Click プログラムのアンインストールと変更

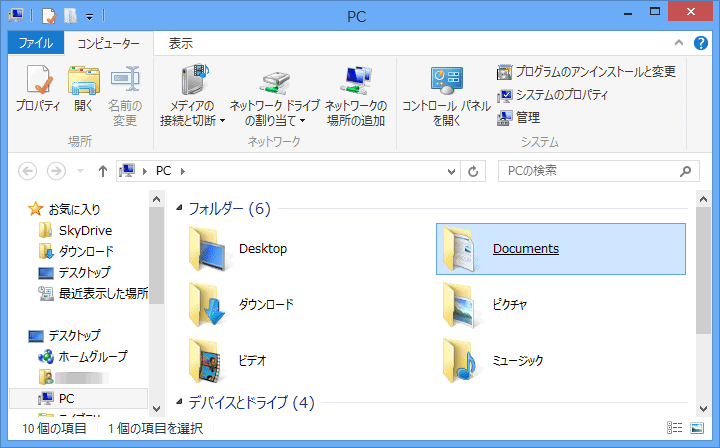point(586,72)
